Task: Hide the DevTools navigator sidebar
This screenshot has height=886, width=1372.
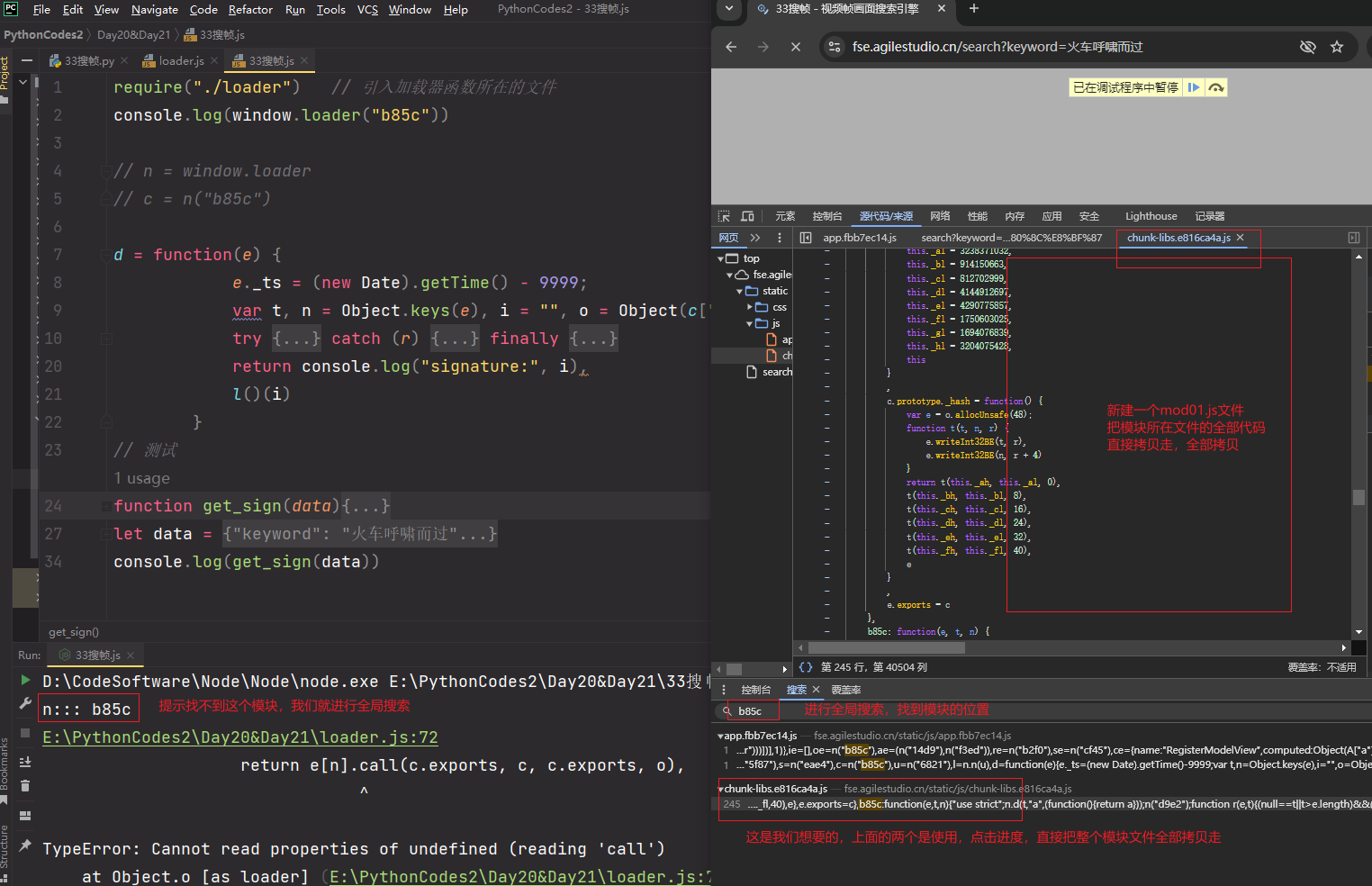Action: [806, 238]
